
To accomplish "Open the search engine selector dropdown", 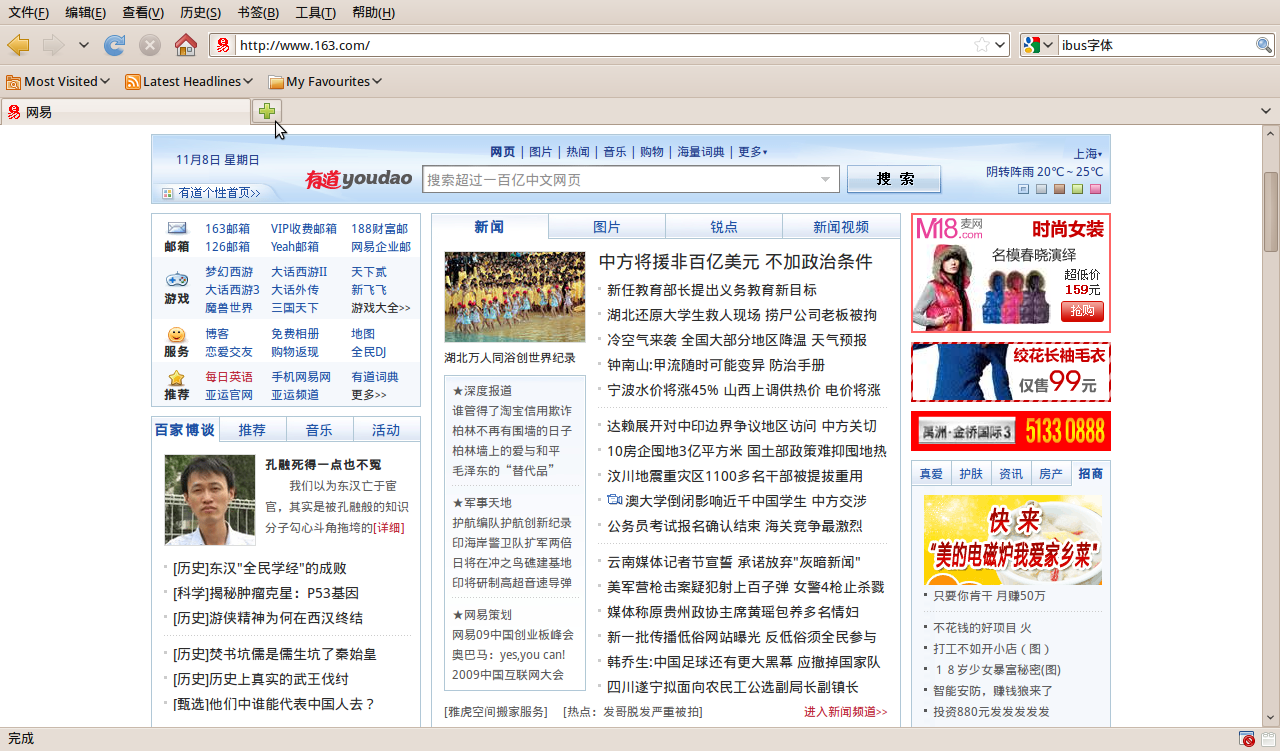I will pyautogui.click(x=1039, y=45).
